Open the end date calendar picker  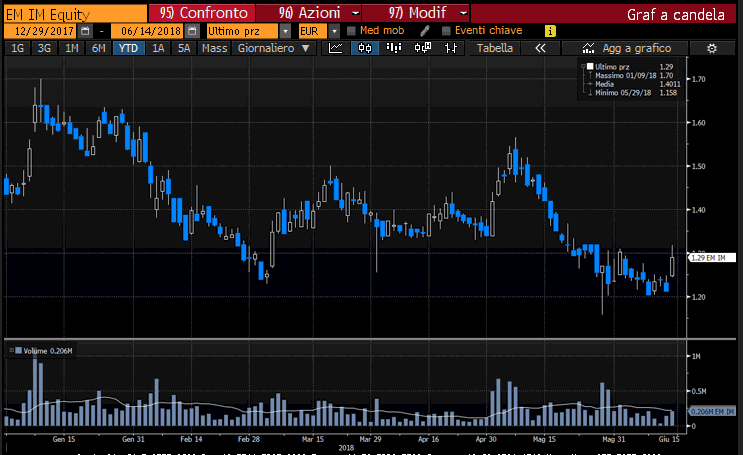tap(192, 31)
